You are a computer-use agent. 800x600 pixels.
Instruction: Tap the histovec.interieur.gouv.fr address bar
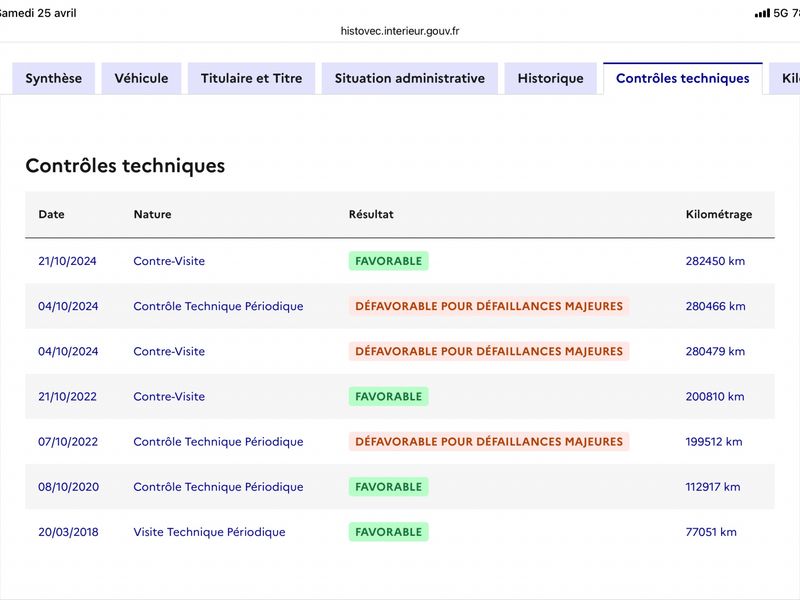[x=400, y=31]
